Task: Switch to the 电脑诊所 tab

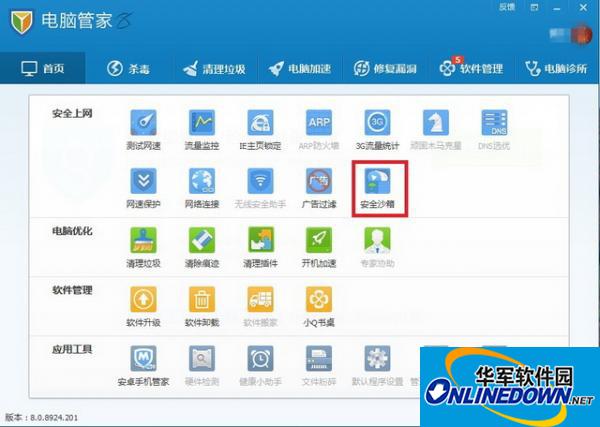Action: (x=557, y=68)
